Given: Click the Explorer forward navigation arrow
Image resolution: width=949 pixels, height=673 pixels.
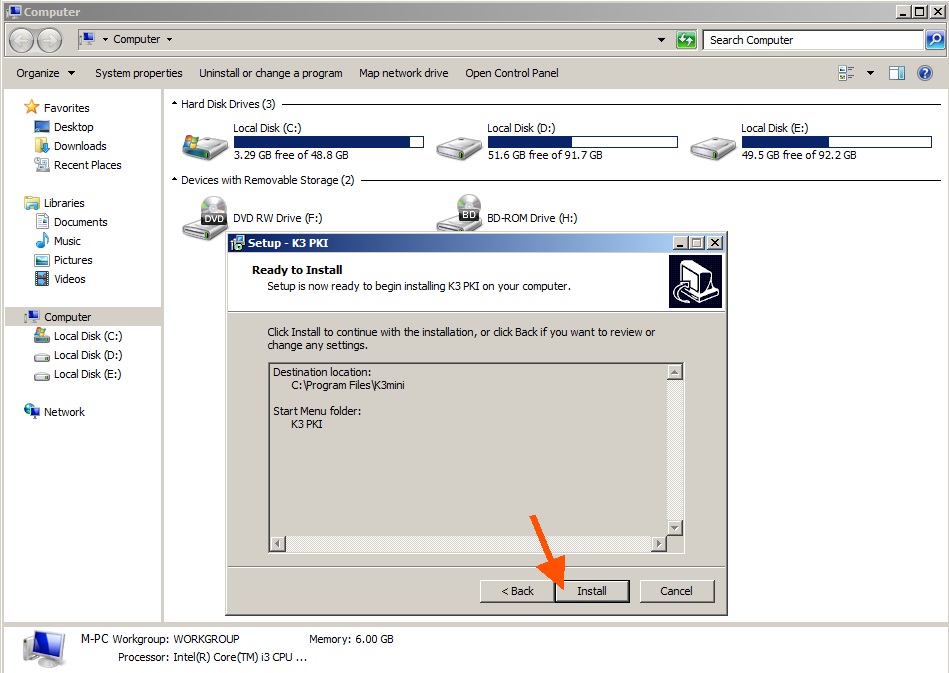Looking at the screenshot, I should click(49, 41).
